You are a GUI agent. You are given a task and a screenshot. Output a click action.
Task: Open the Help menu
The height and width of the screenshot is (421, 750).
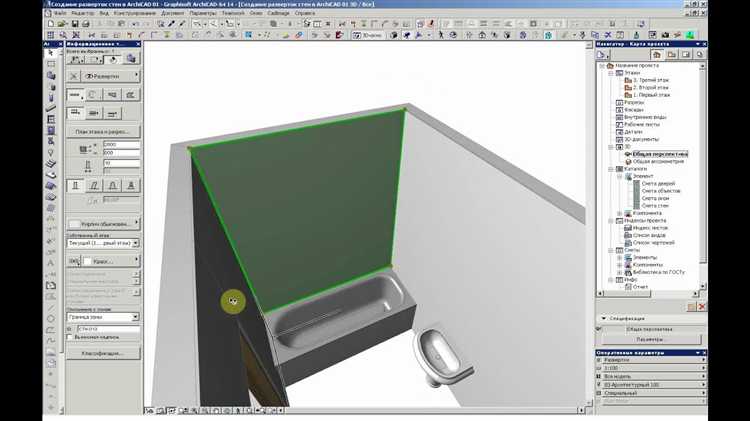pyautogui.click(x=305, y=13)
